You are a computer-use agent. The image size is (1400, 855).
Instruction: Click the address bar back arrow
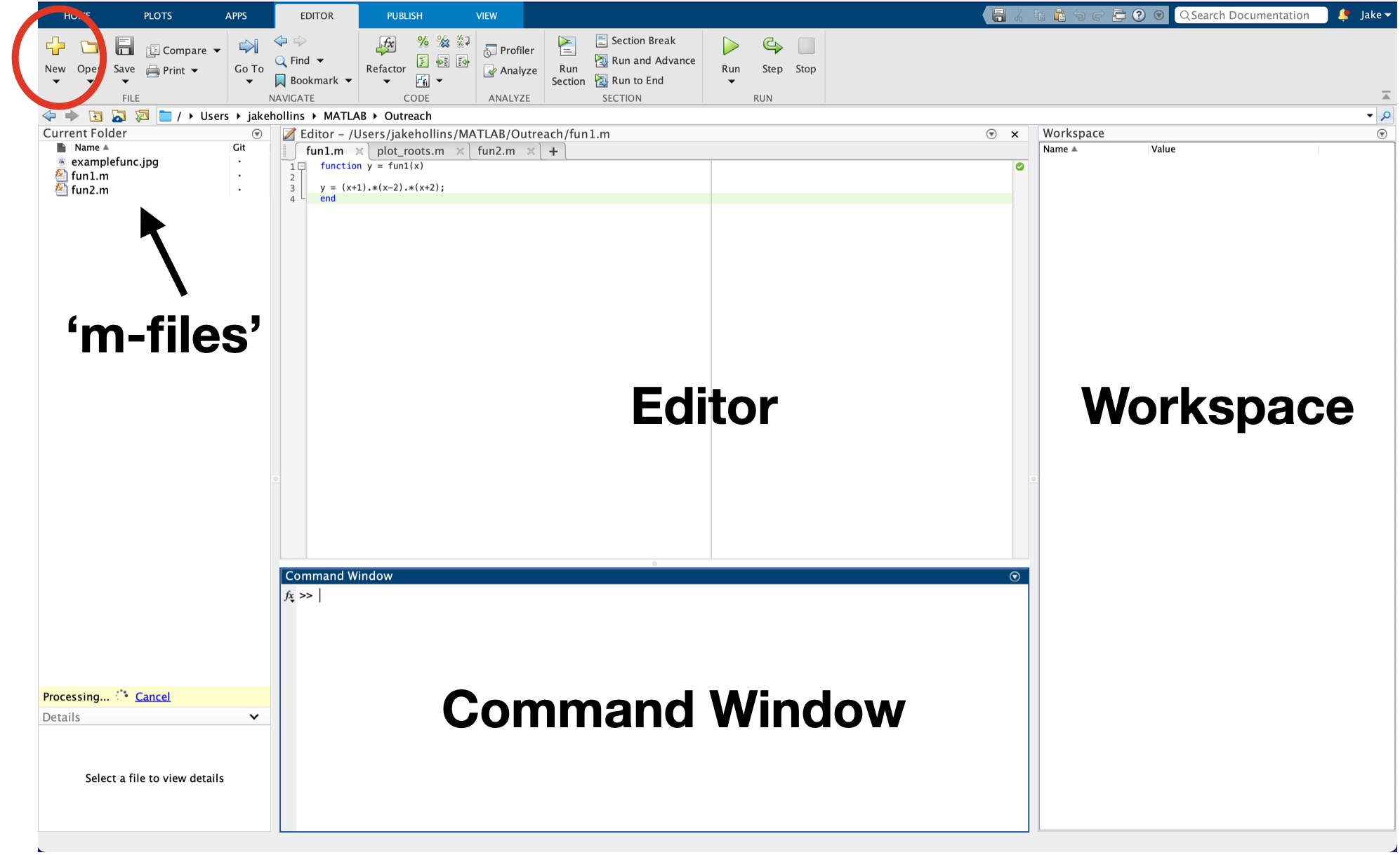(x=49, y=116)
